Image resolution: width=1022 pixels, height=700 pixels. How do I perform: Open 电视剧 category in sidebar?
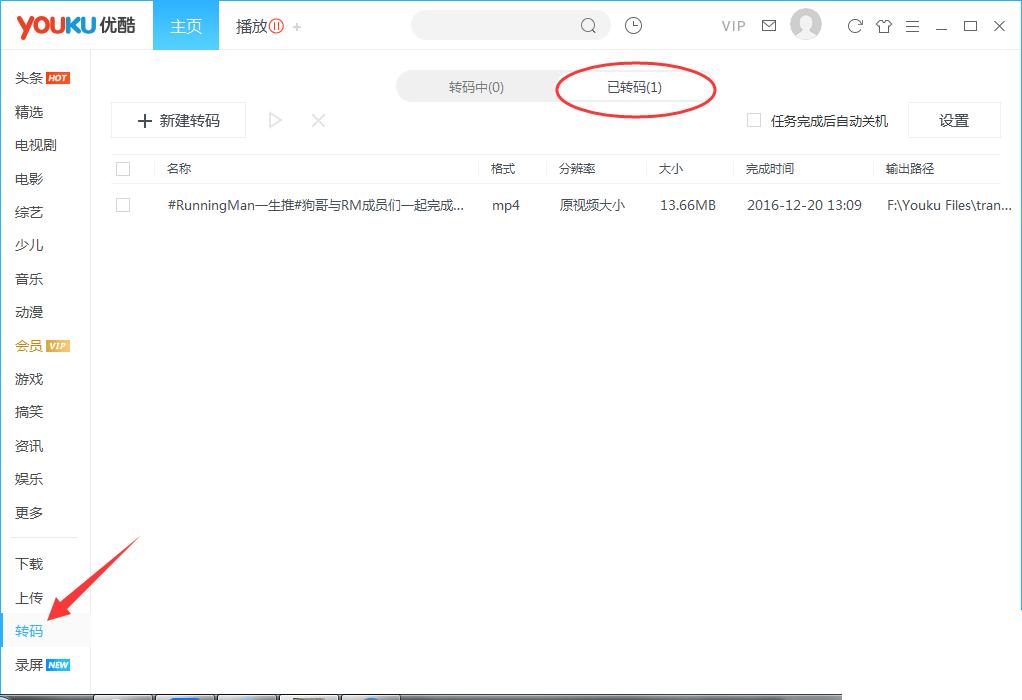[x=36, y=145]
